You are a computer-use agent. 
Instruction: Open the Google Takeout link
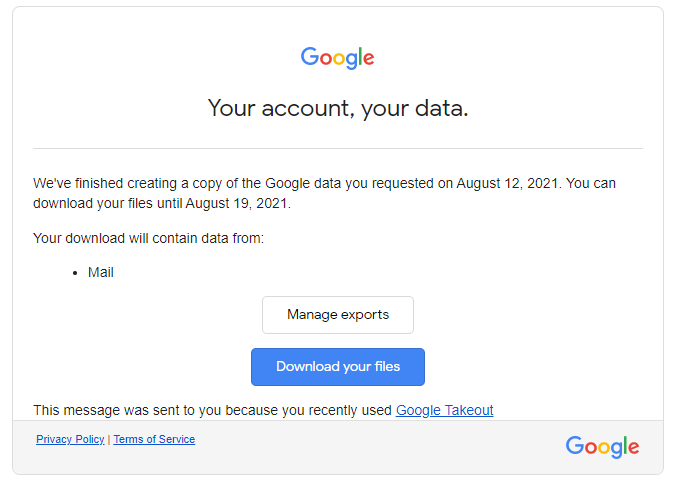(444, 410)
